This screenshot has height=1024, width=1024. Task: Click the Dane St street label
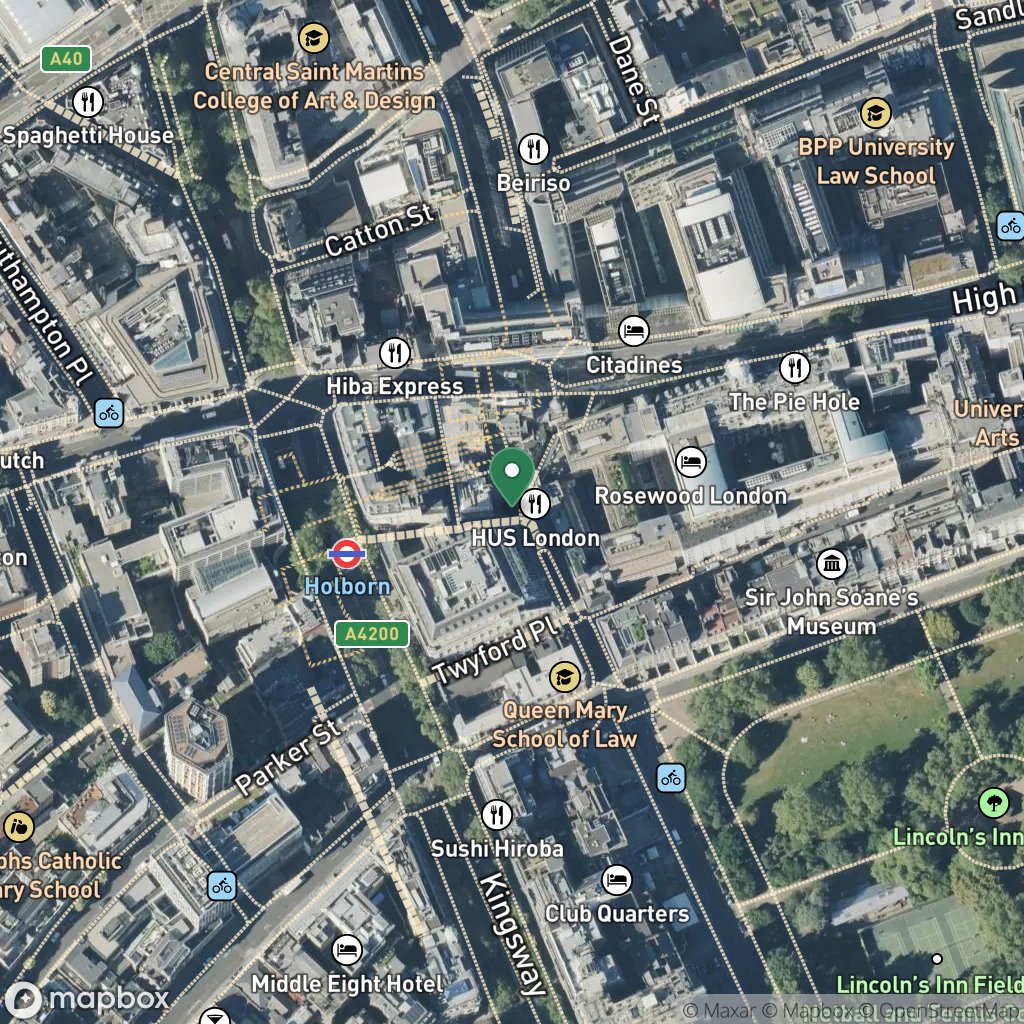point(633,81)
